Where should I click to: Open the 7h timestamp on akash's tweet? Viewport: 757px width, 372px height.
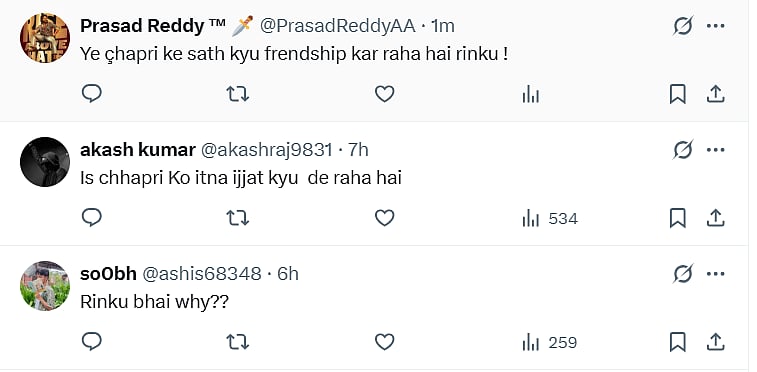[x=358, y=150]
